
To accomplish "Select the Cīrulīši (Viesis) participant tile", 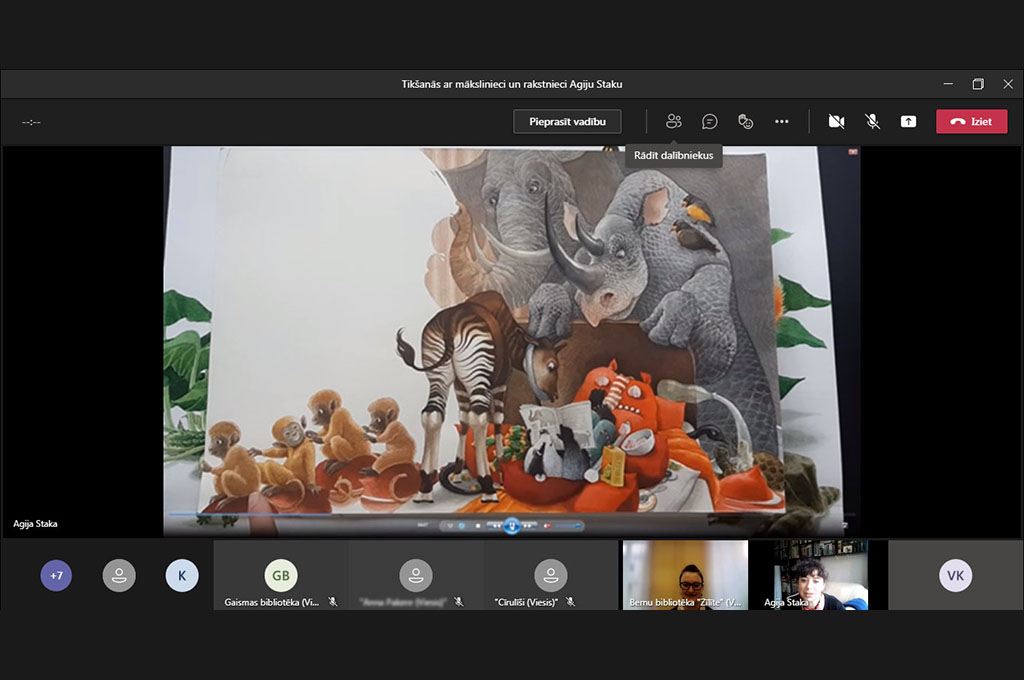I will (x=551, y=575).
